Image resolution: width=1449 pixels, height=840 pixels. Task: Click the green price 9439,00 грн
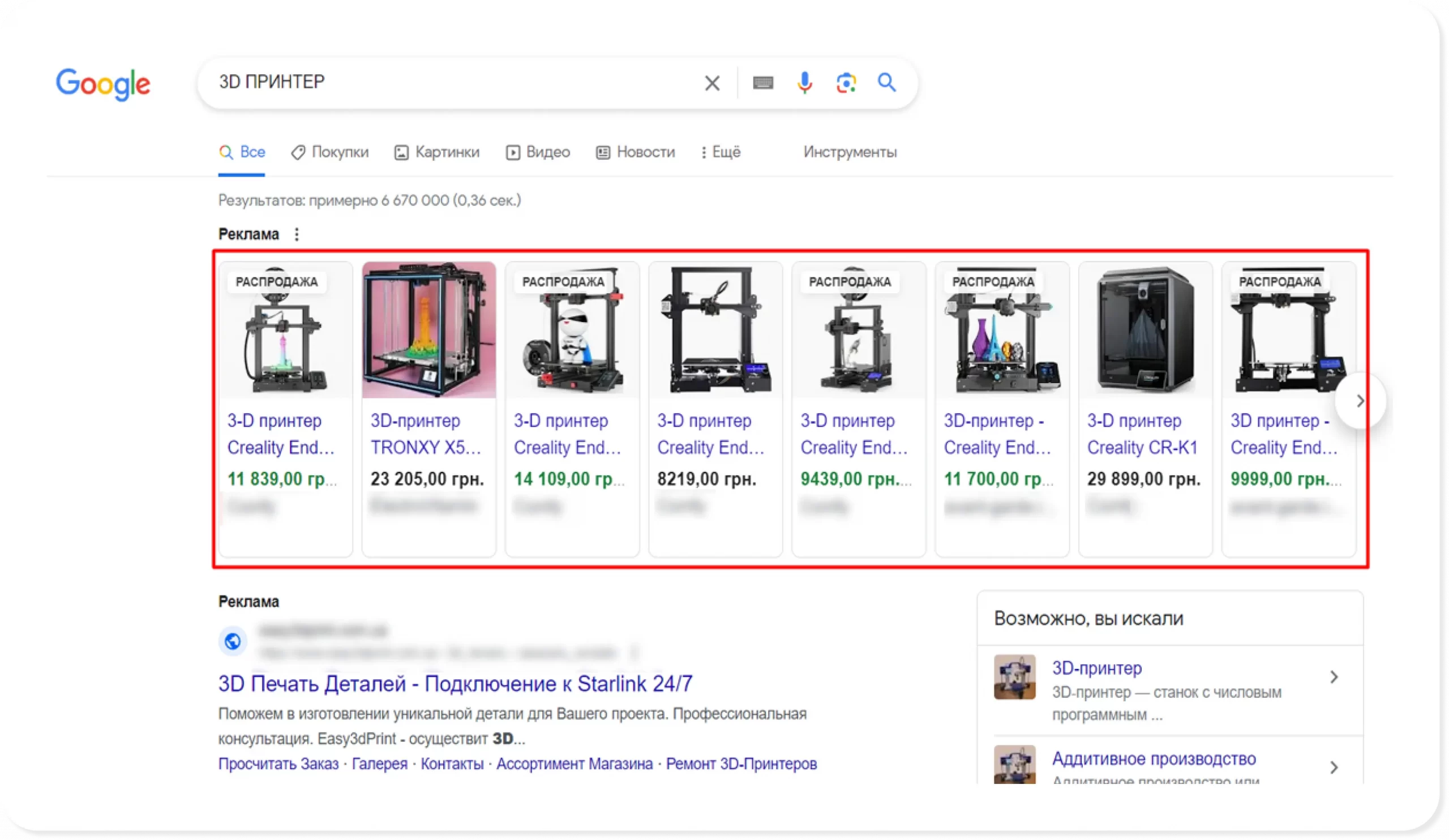coord(856,479)
